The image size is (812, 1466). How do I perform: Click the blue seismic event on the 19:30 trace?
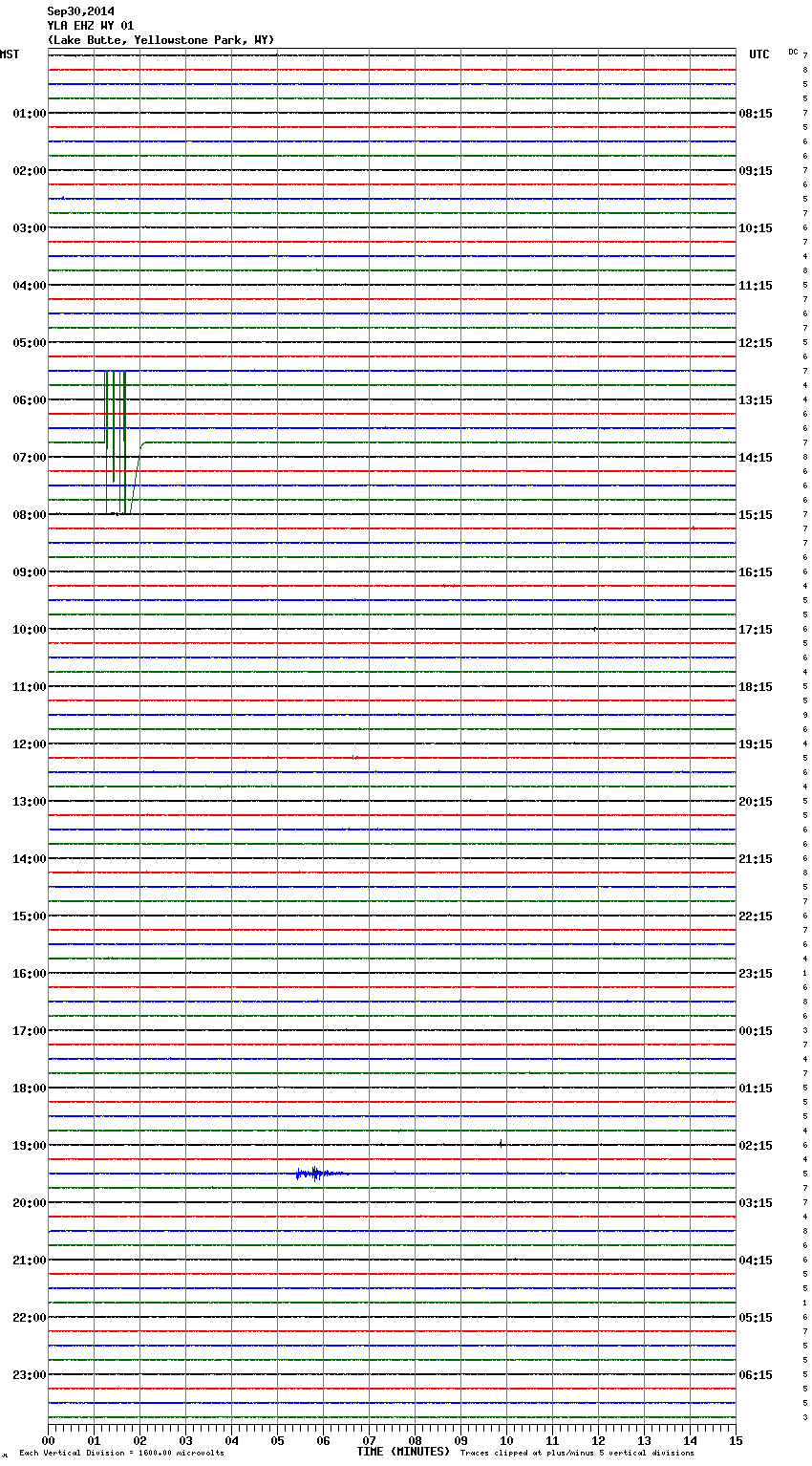[x=320, y=1174]
